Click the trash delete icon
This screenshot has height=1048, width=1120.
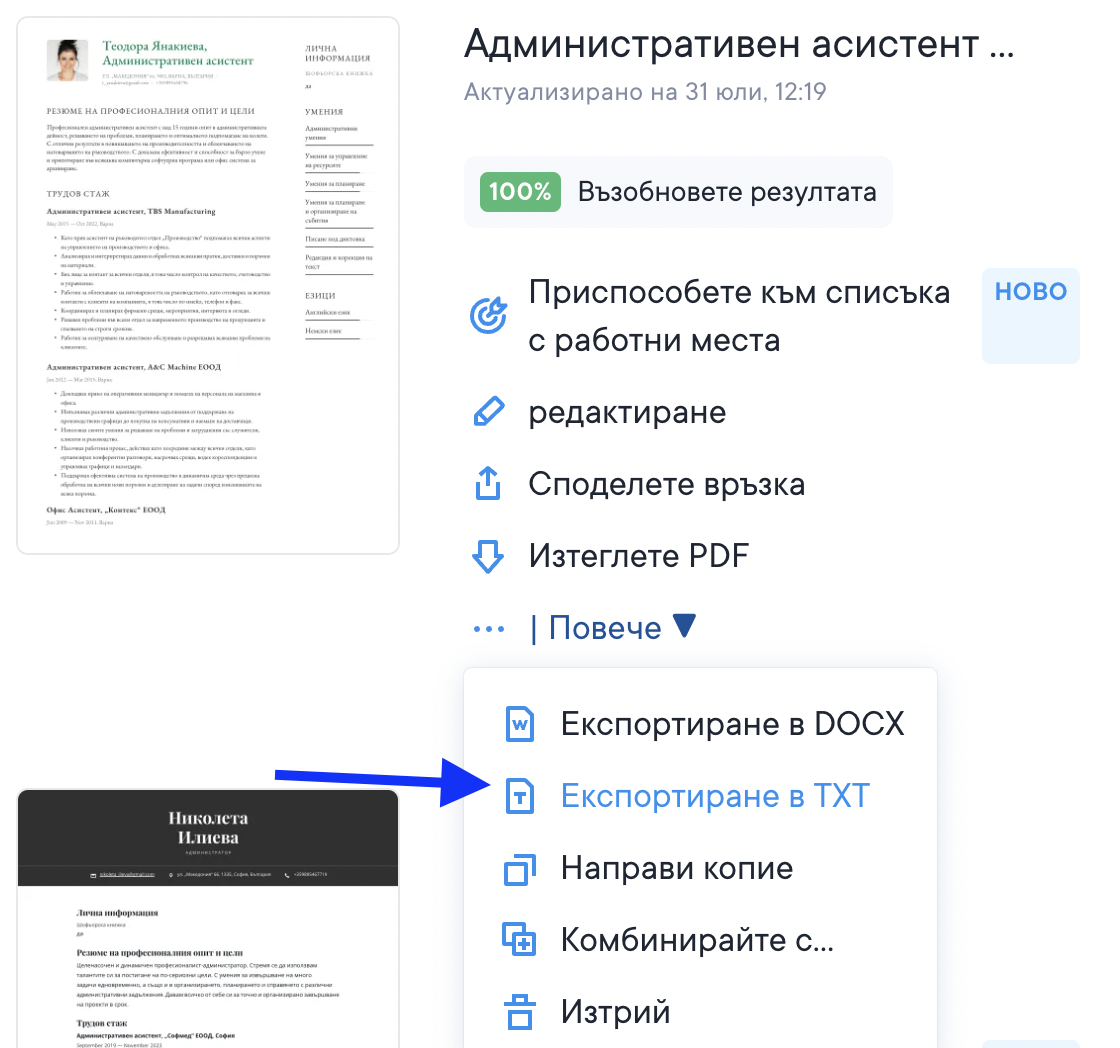520,1012
